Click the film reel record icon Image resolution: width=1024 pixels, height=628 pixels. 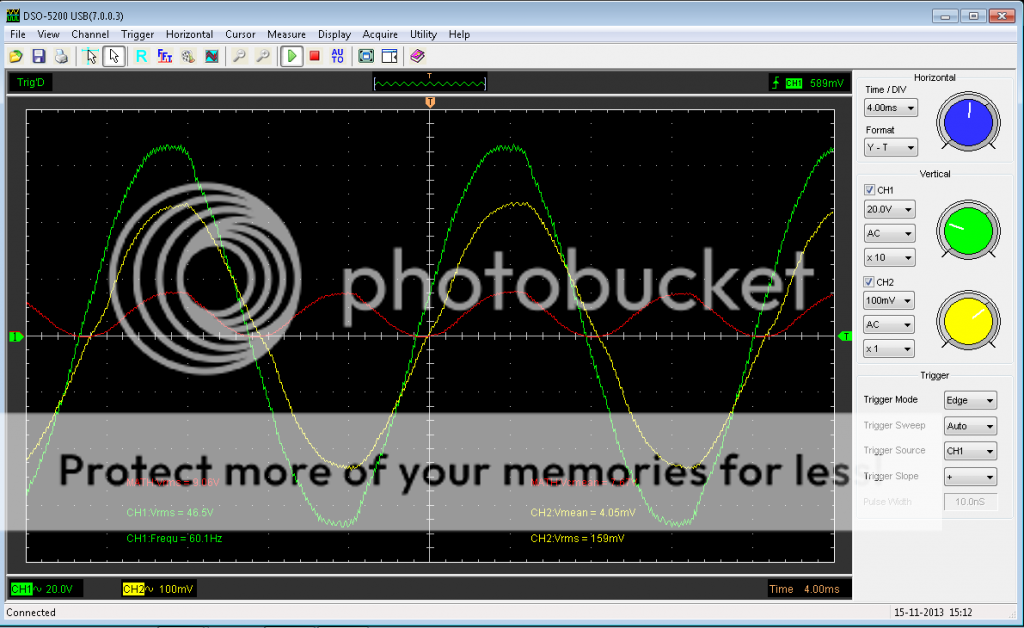point(188,56)
